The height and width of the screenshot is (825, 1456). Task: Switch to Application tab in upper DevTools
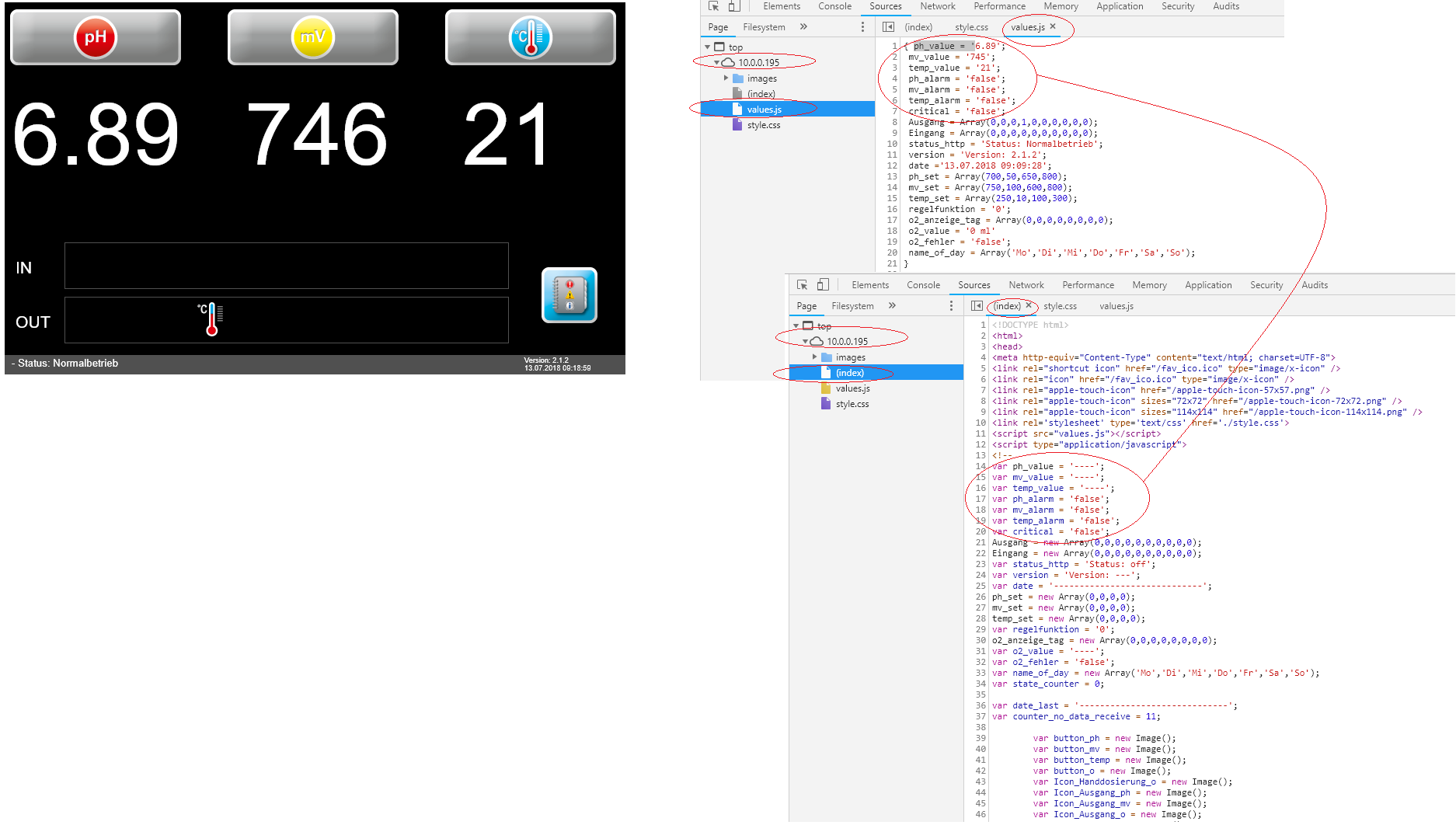(1120, 6)
